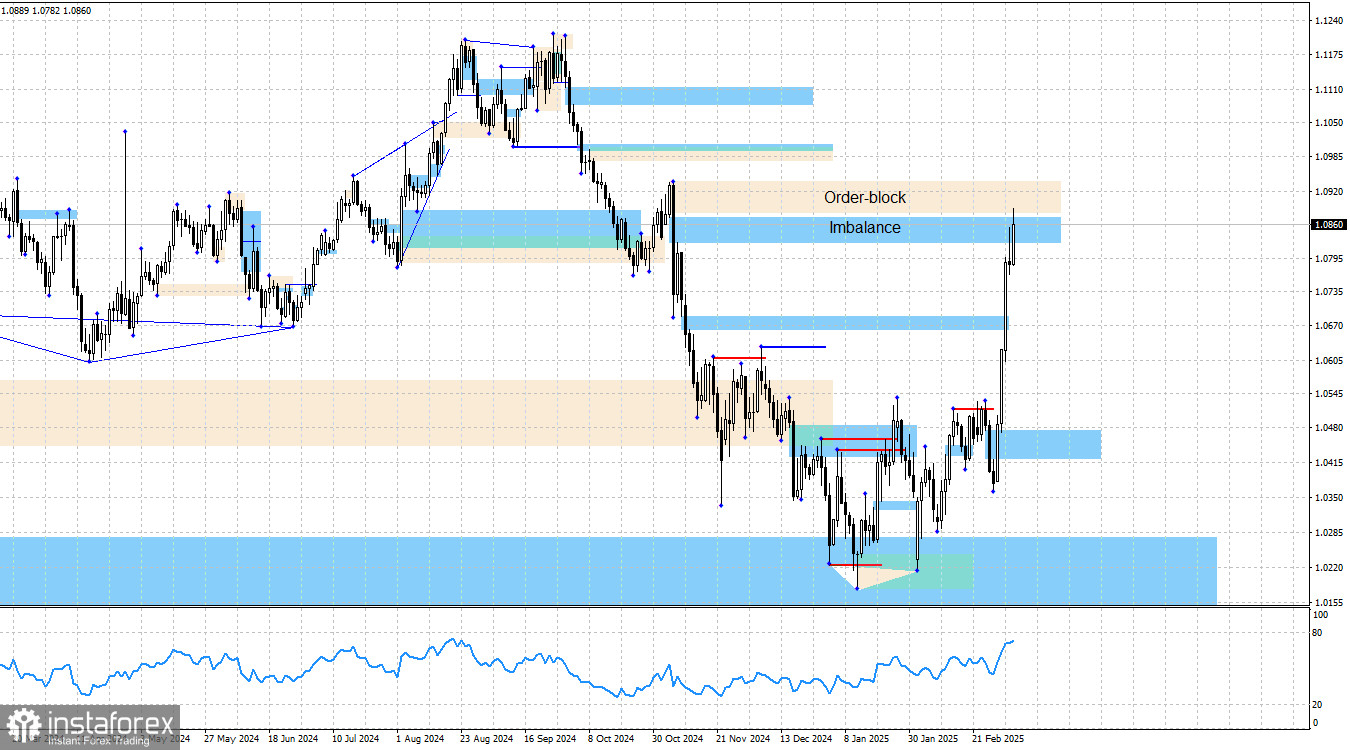
Task: Click price level 1.0480 on axis
Action: click(x=1327, y=428)
